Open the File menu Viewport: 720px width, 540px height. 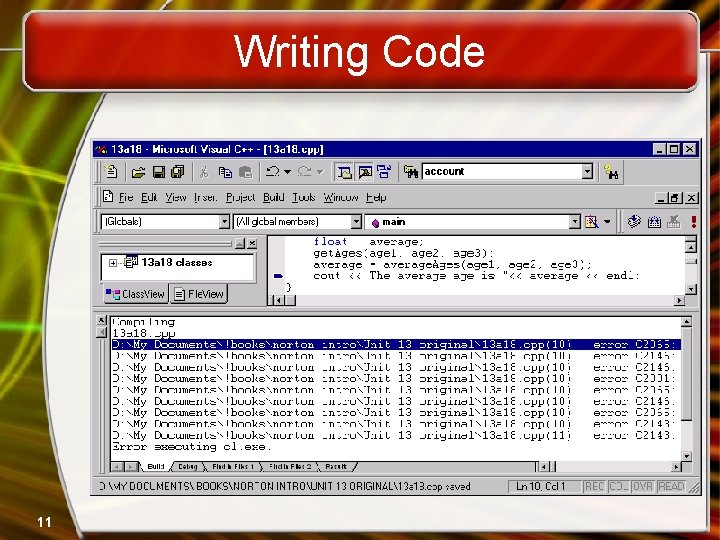click(x=126, y=197)
